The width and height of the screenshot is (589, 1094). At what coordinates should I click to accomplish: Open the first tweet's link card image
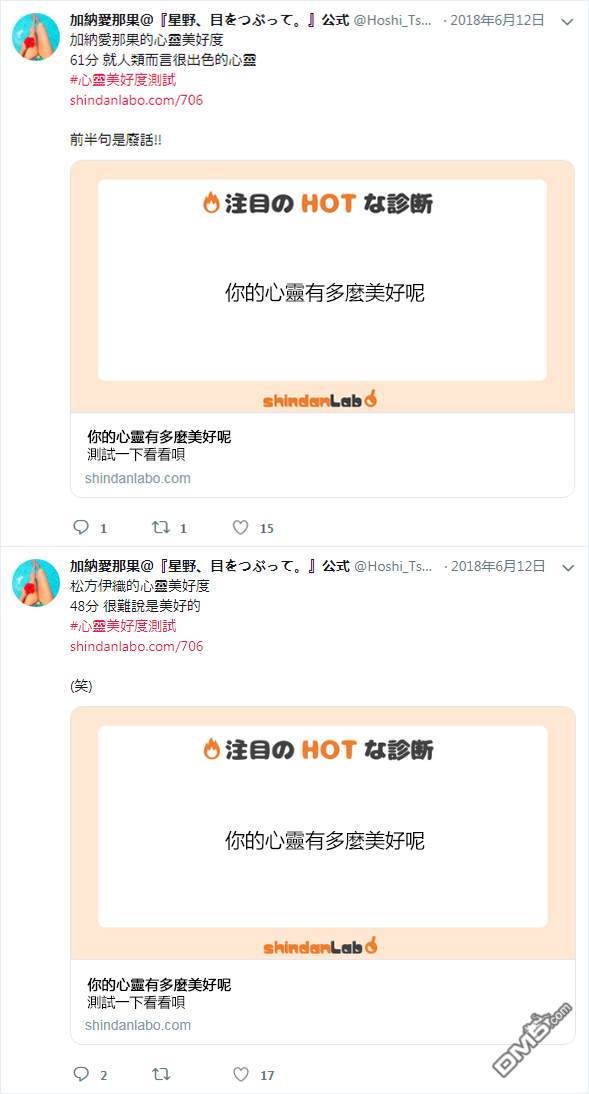(322, 287)
